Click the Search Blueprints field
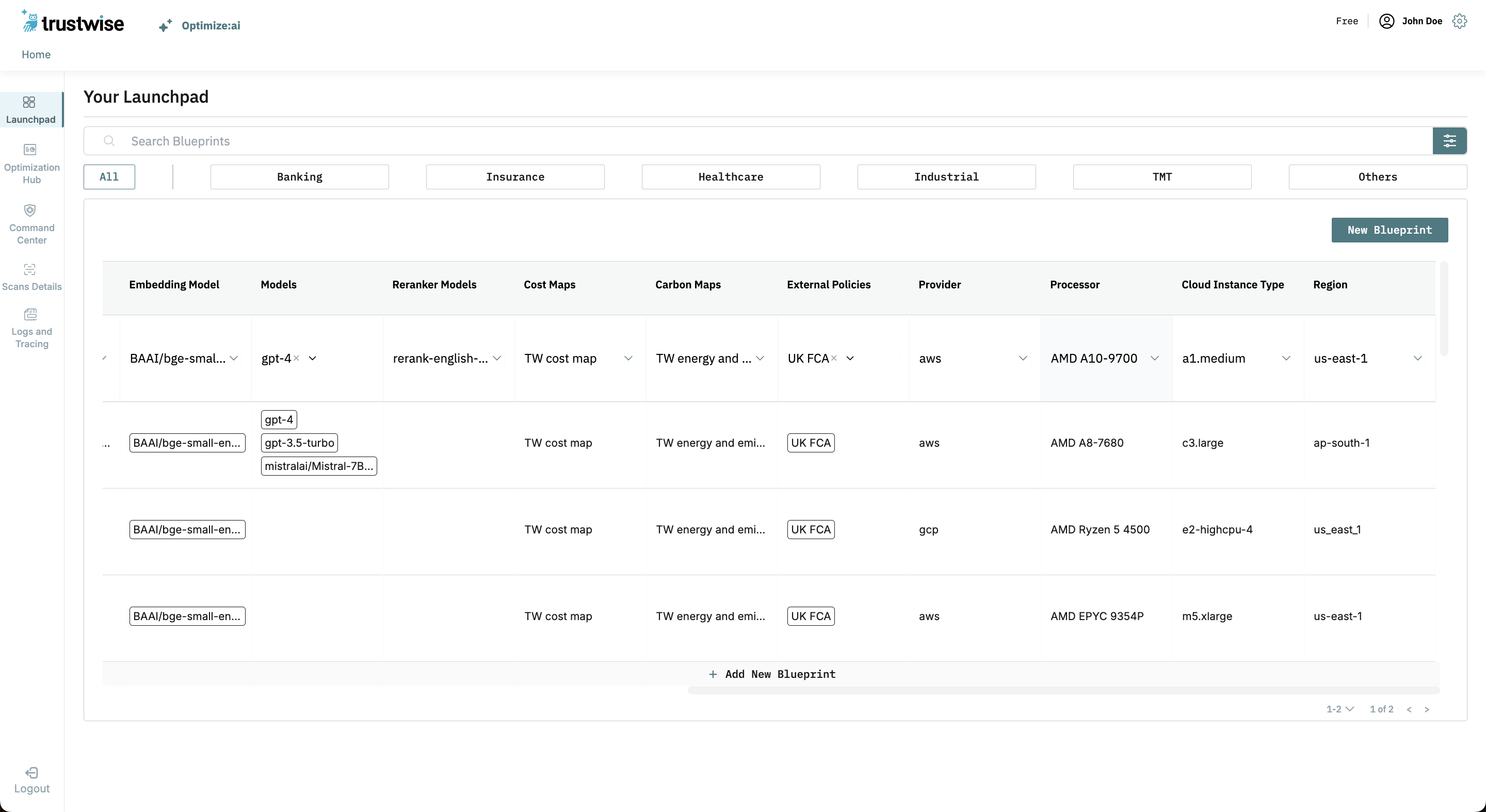The image size is (1486, 812). [x=750, y=141]
